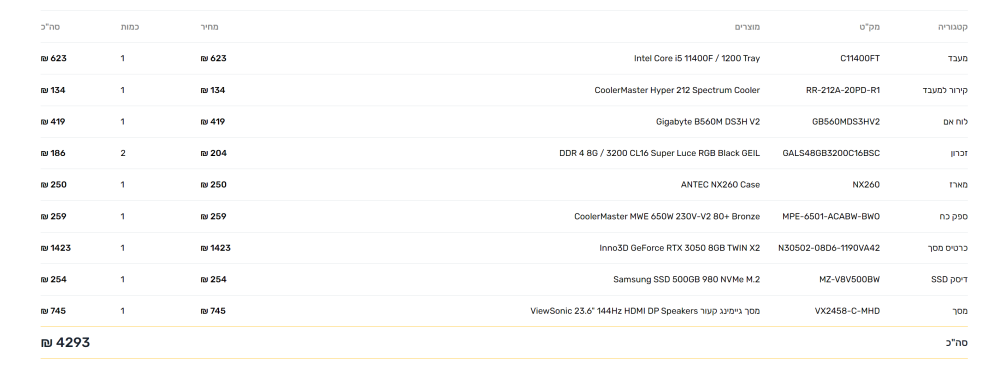
Task: Open product Gigabyte B560M DS3H V2
Action: coord(708,121)
